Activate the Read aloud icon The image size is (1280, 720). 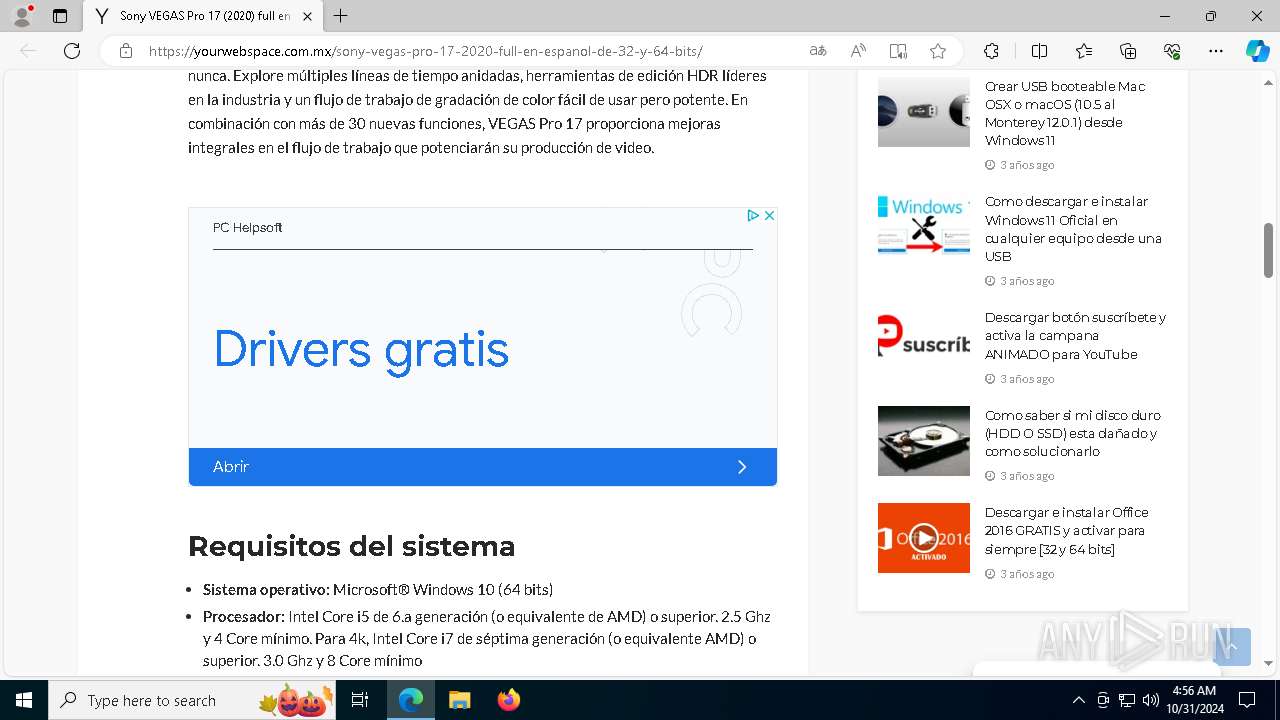pyautogui.click(x=858, y=51)
